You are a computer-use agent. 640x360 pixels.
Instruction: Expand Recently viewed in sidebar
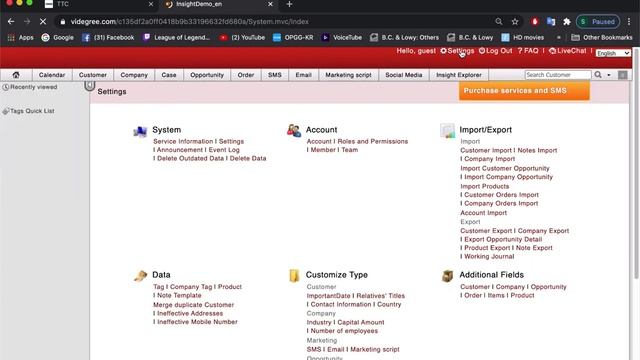[x=30, y=87]
